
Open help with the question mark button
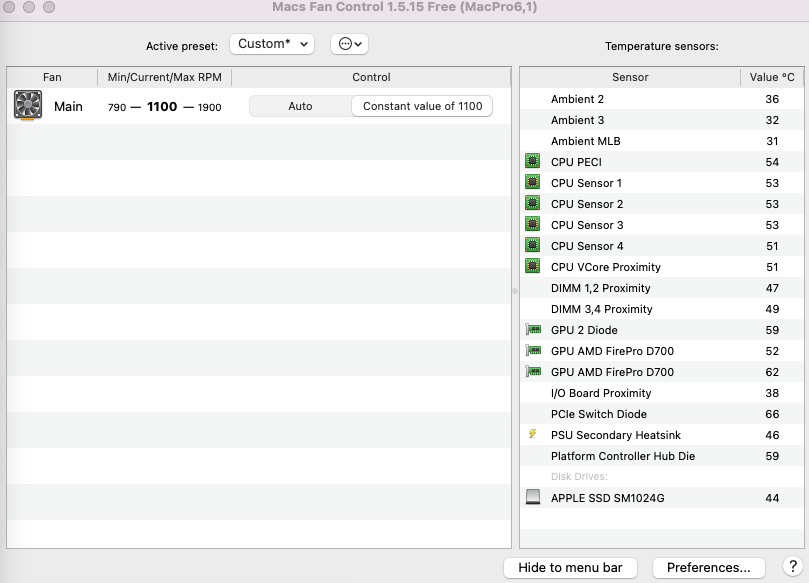coord(792,566)
